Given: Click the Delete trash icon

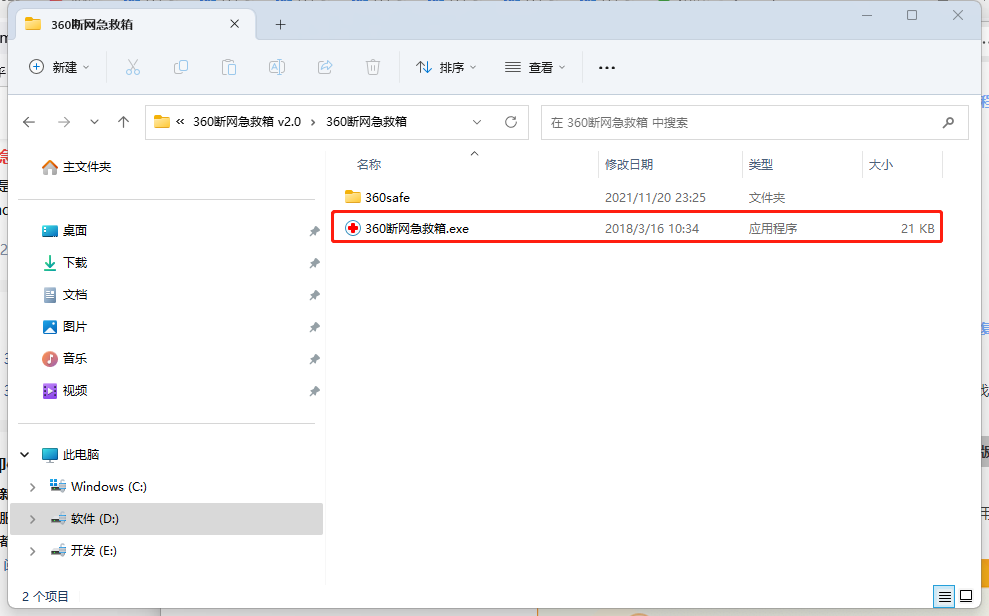Looking at the screenshot, I should (373, 67).
